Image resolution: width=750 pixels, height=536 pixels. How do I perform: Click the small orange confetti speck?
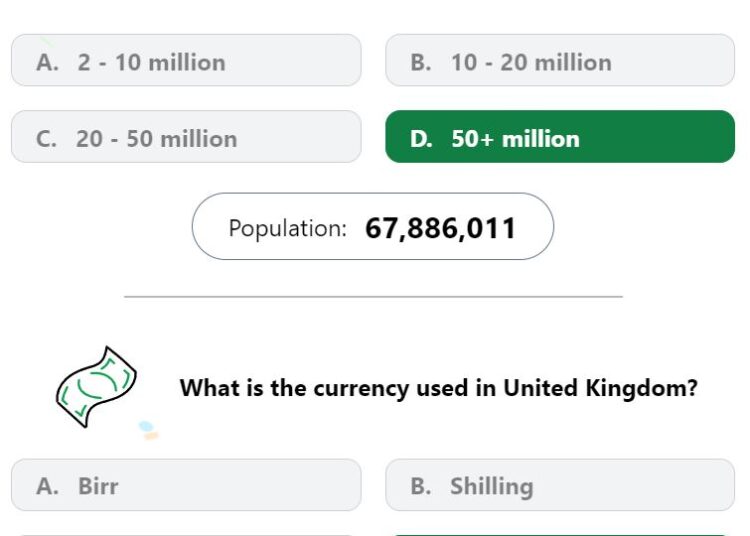click(151, 436)
